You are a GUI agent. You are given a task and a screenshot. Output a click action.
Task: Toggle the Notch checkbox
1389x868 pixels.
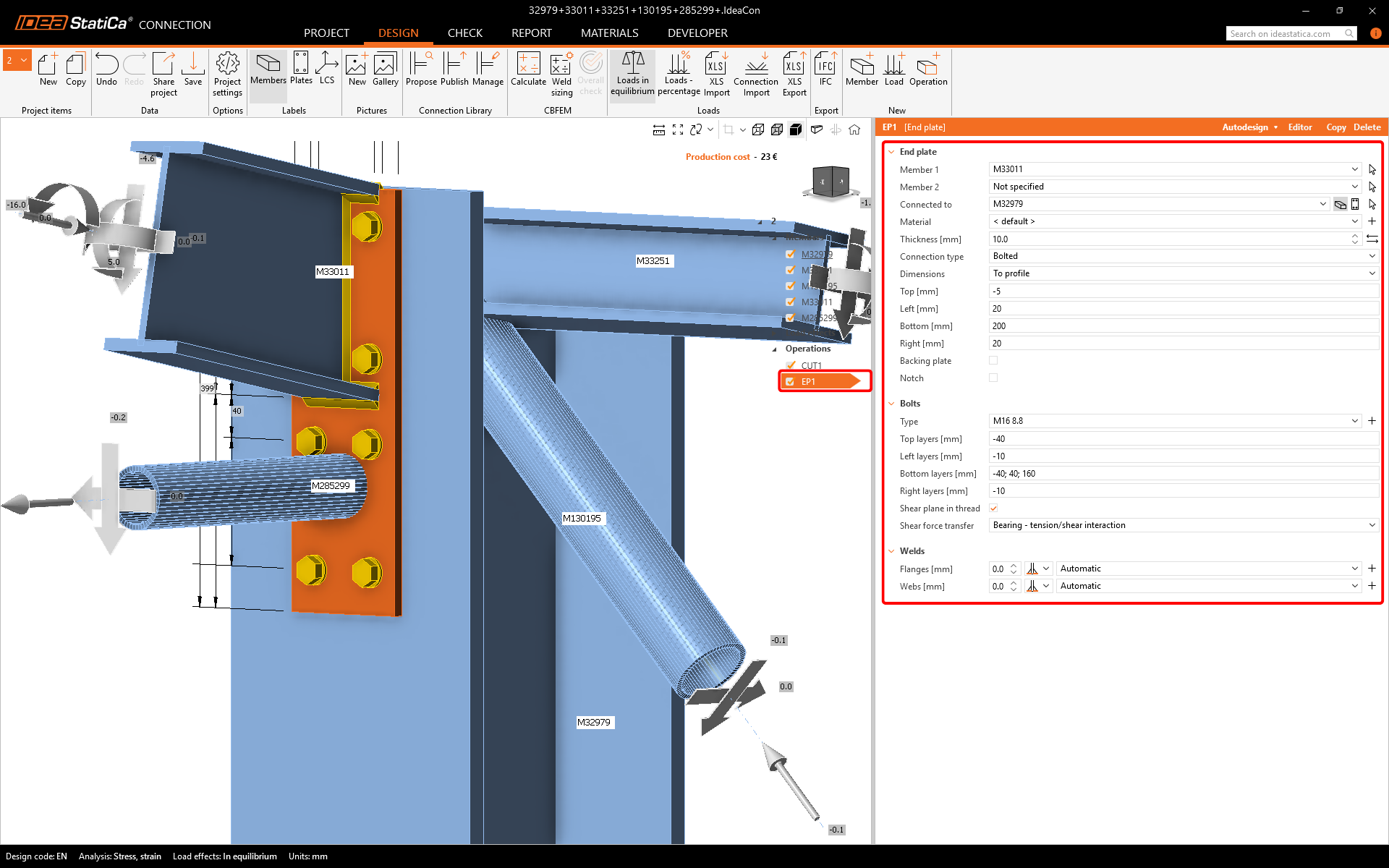click(x=993, y=378)
